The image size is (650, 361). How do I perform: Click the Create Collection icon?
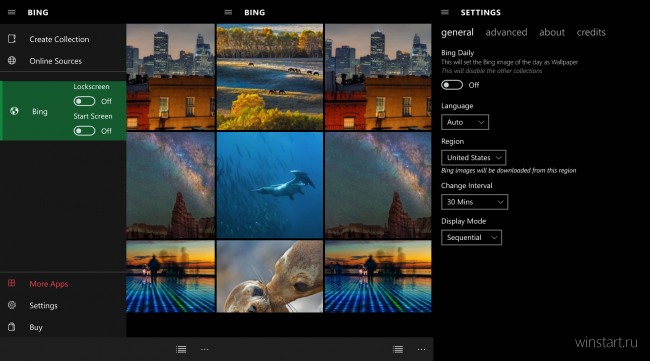click(12, 39)
